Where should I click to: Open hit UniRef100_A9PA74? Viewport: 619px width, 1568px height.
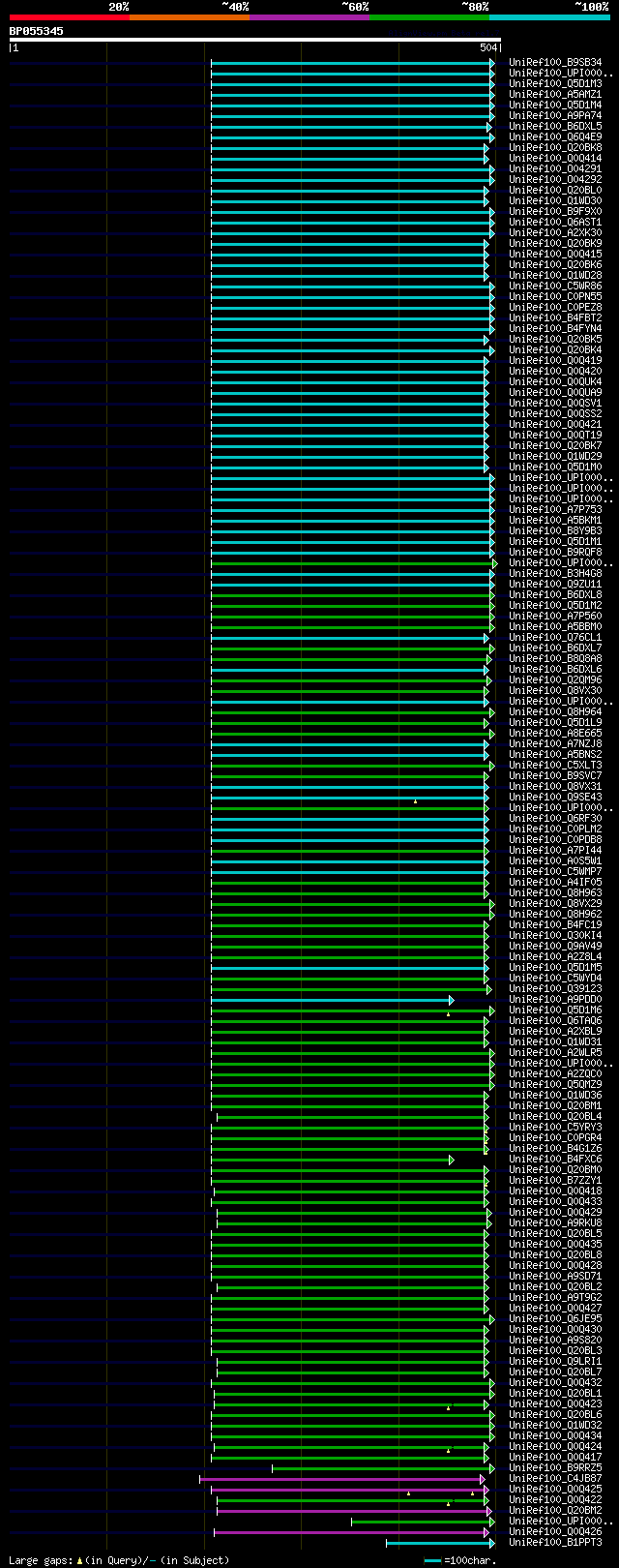555,116
